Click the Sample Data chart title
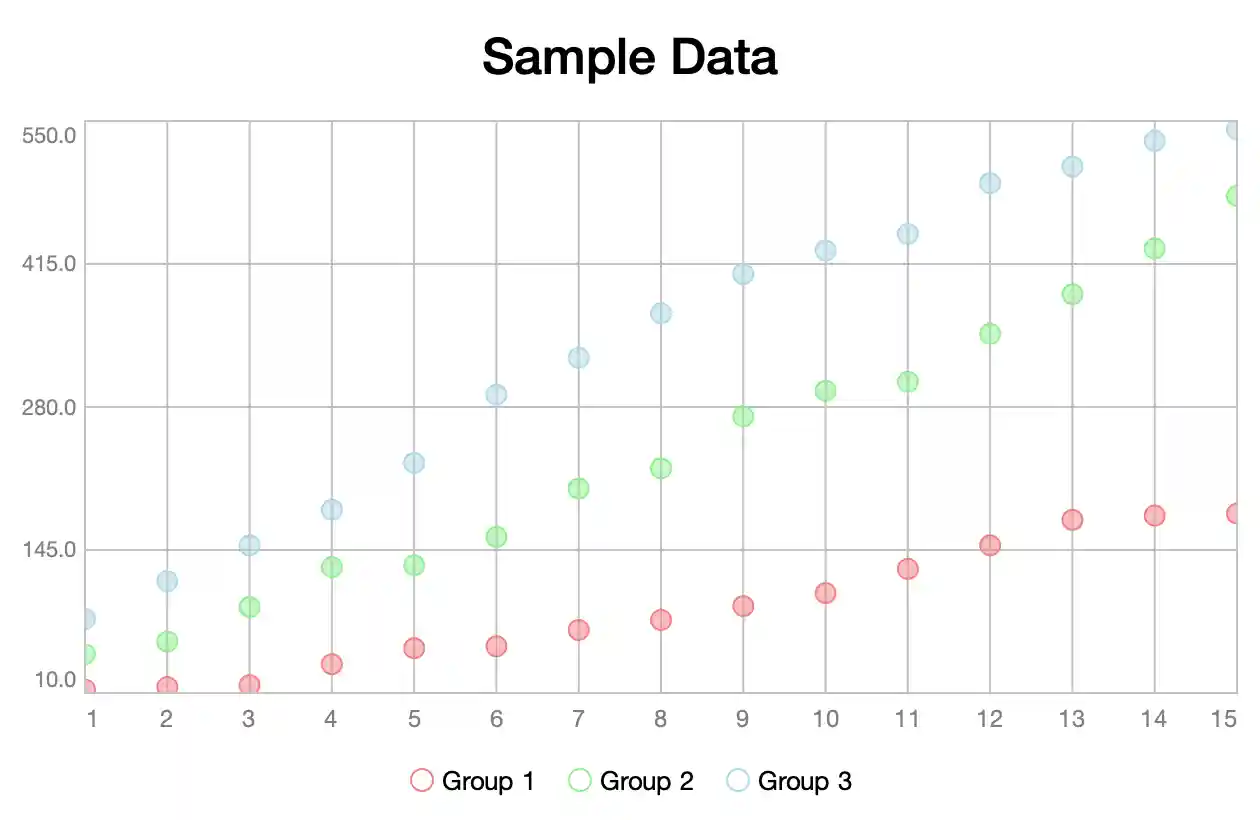Screen dimensions: 1260x820 click(x=629, y=57)
